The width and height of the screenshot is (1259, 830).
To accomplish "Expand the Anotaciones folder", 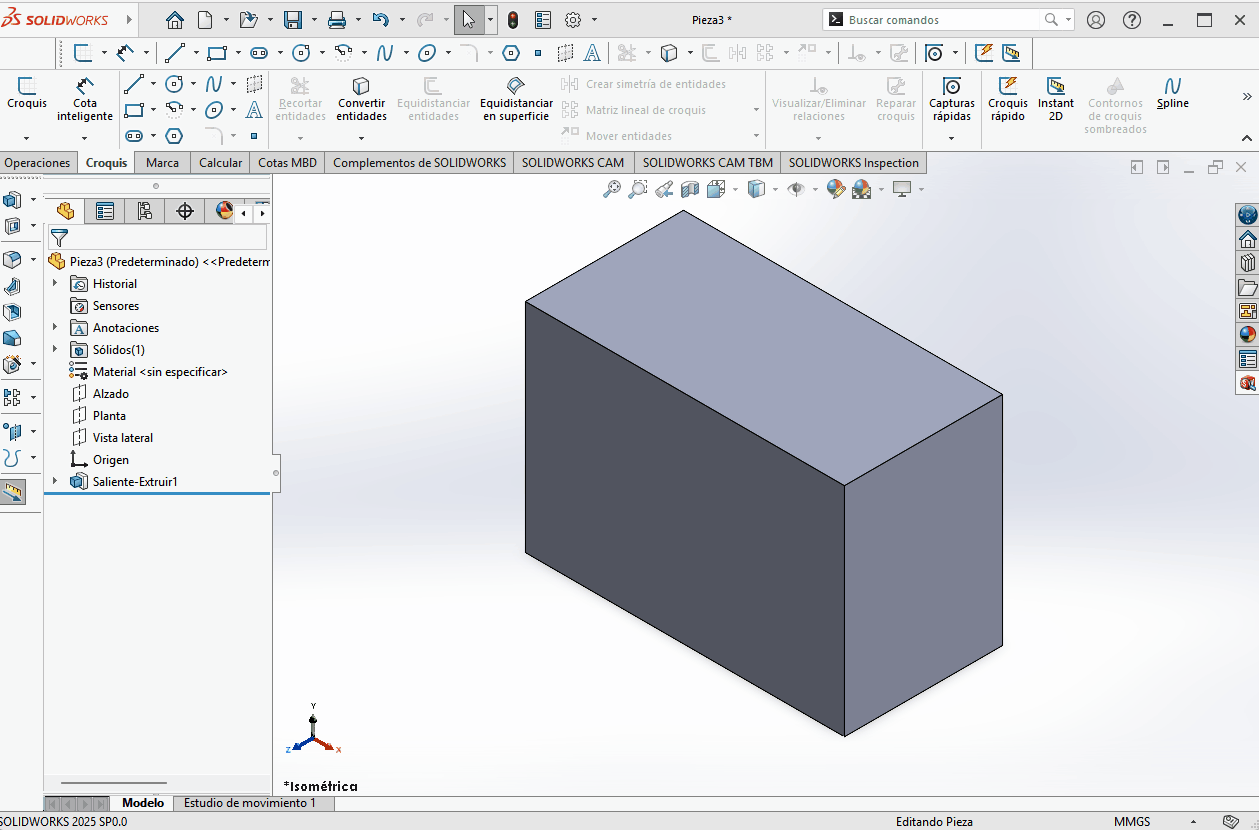I will point(55,327).
